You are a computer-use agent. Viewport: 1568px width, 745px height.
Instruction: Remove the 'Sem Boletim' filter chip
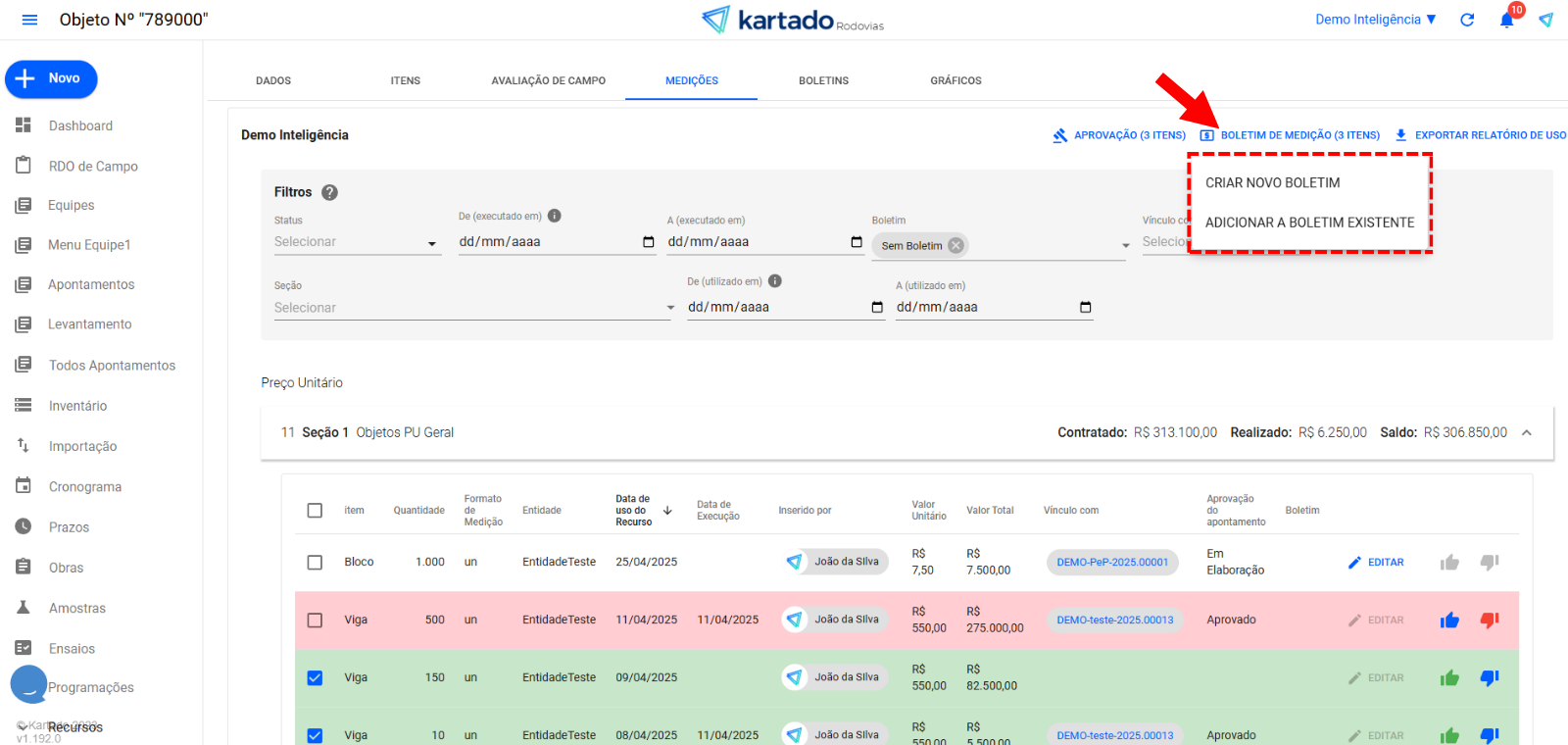click(x=955, y=246)
